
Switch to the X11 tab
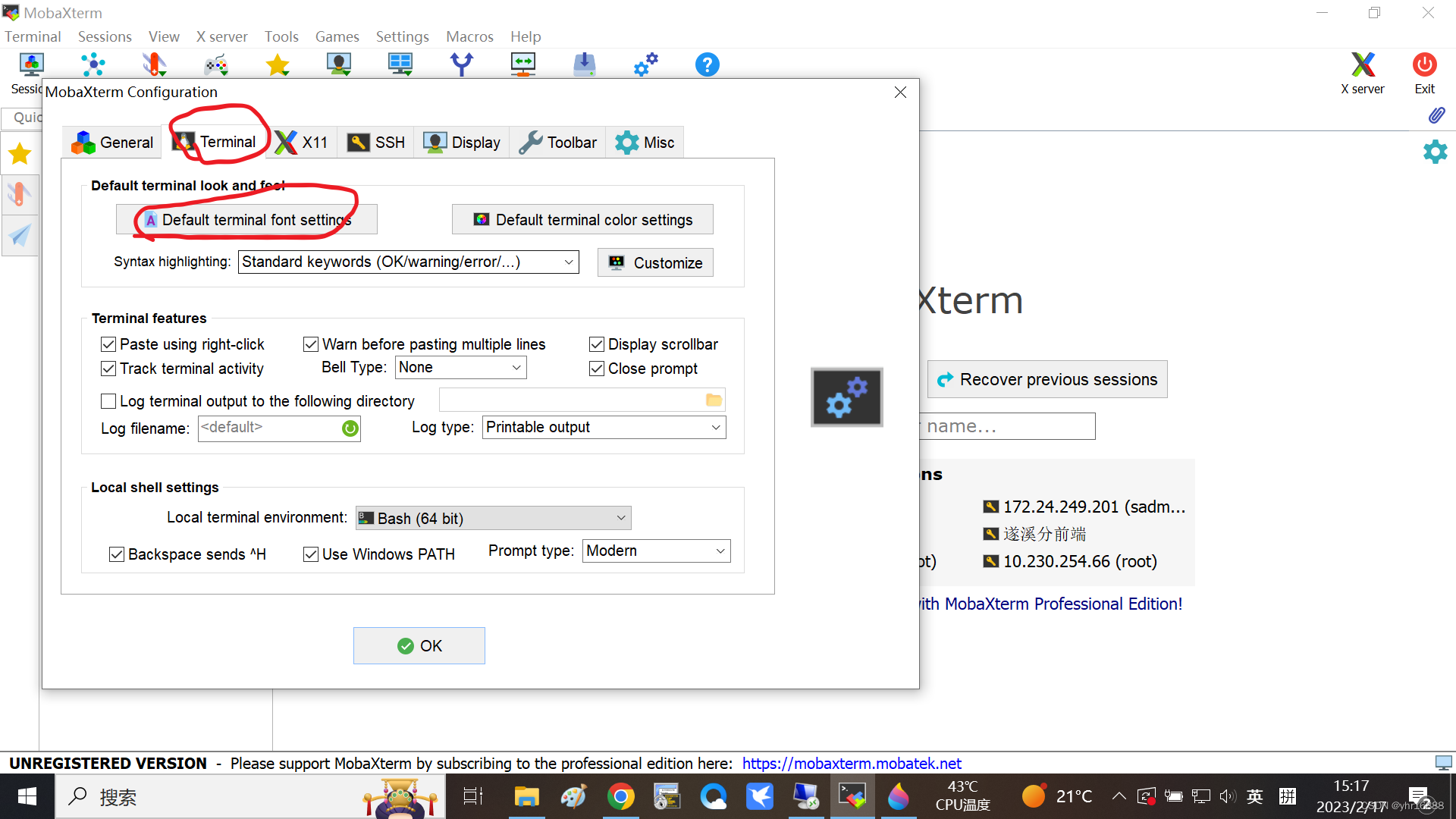click(x=302, y=143)
